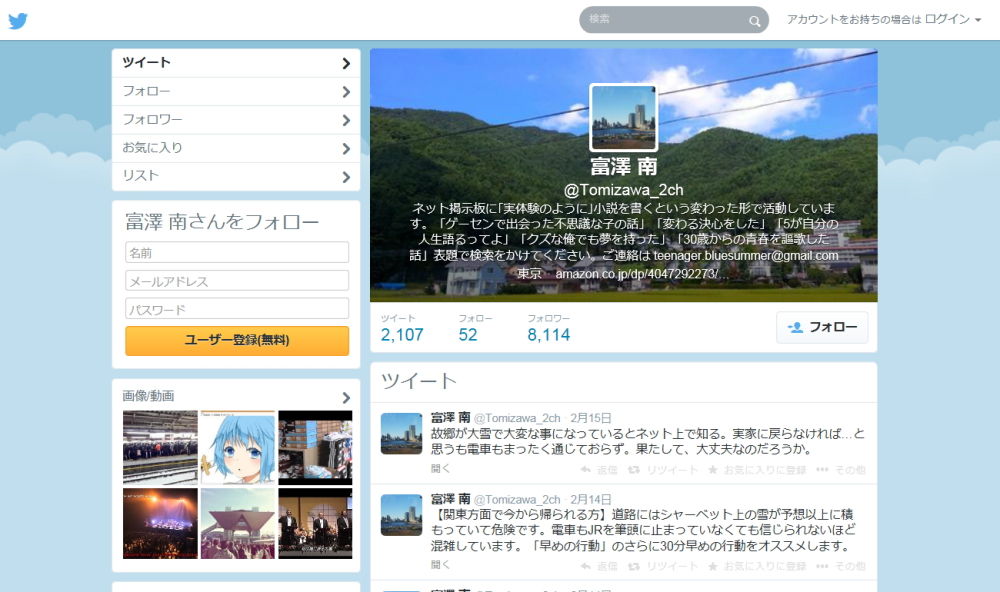This screenshot has height=592, width=1000.
Task: Click chevron beside 画像/動画 heading
Action: (x=346, y=397)
